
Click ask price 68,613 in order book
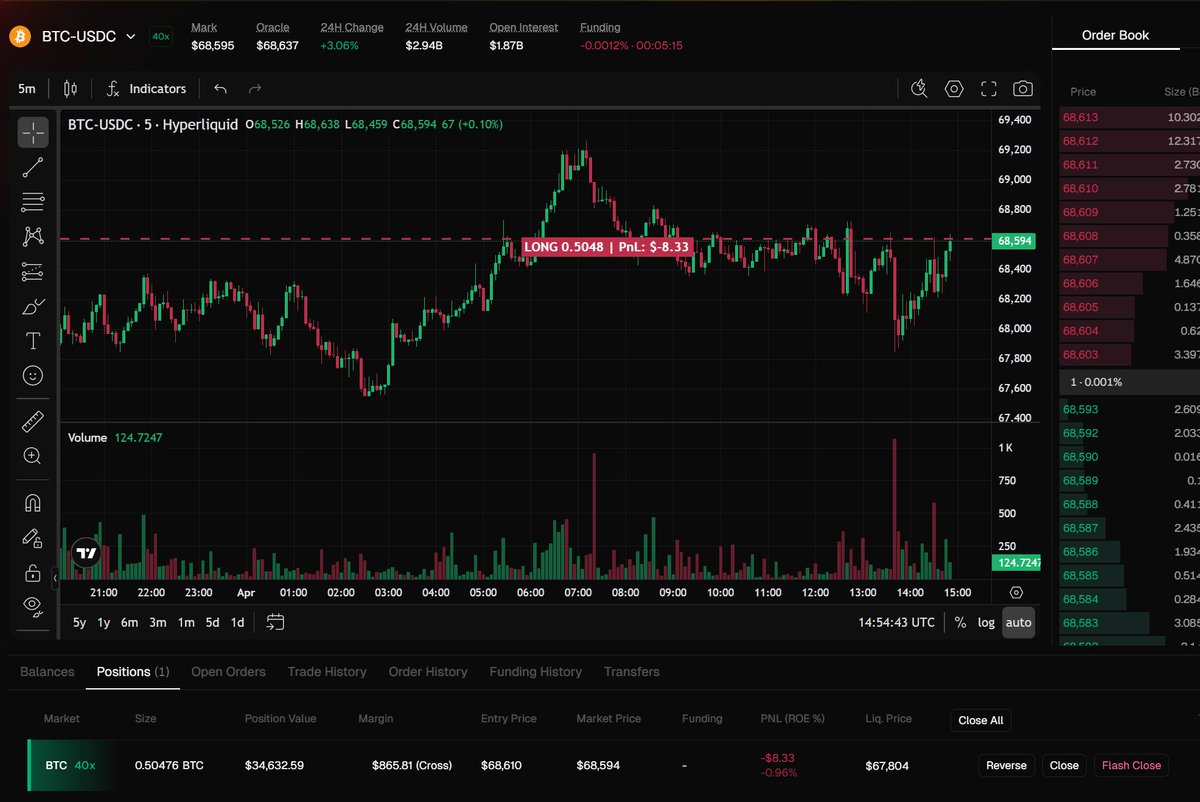coord(1080,117)
